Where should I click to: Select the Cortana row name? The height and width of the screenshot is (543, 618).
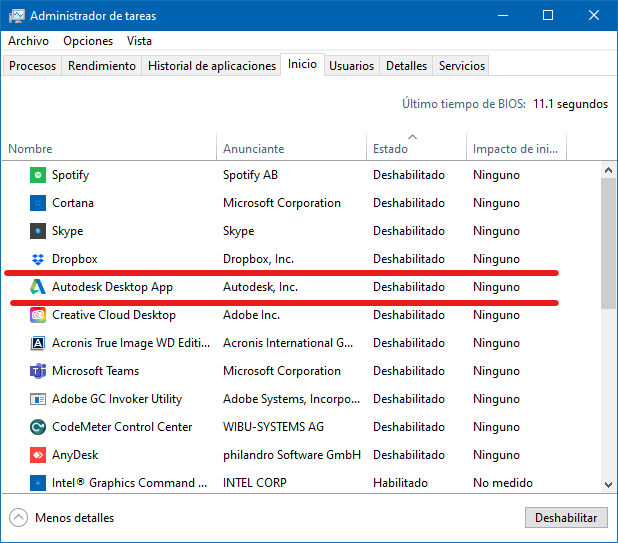73,203
